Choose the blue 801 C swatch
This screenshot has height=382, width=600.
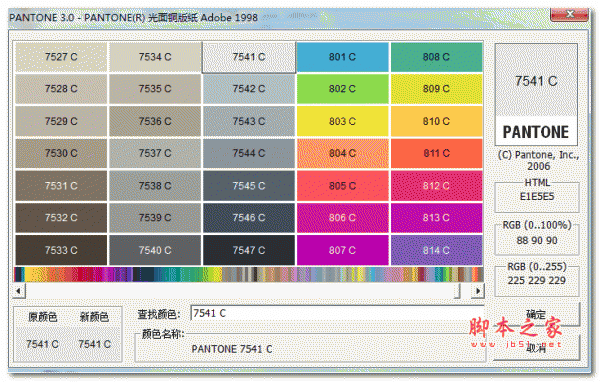point(342,57)
